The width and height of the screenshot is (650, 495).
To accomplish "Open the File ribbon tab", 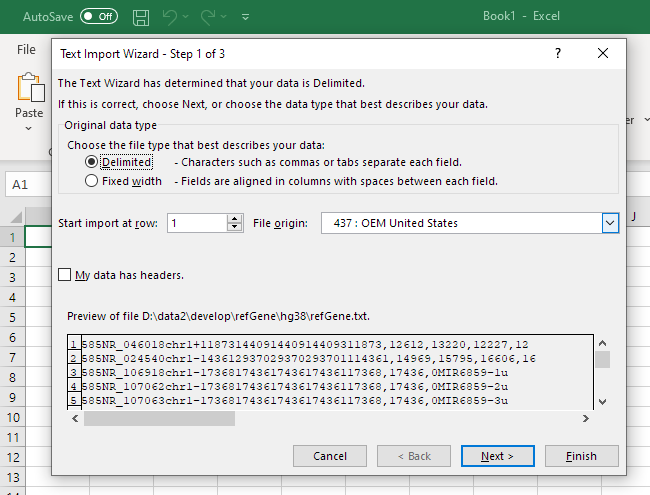I will click(26, 49).
